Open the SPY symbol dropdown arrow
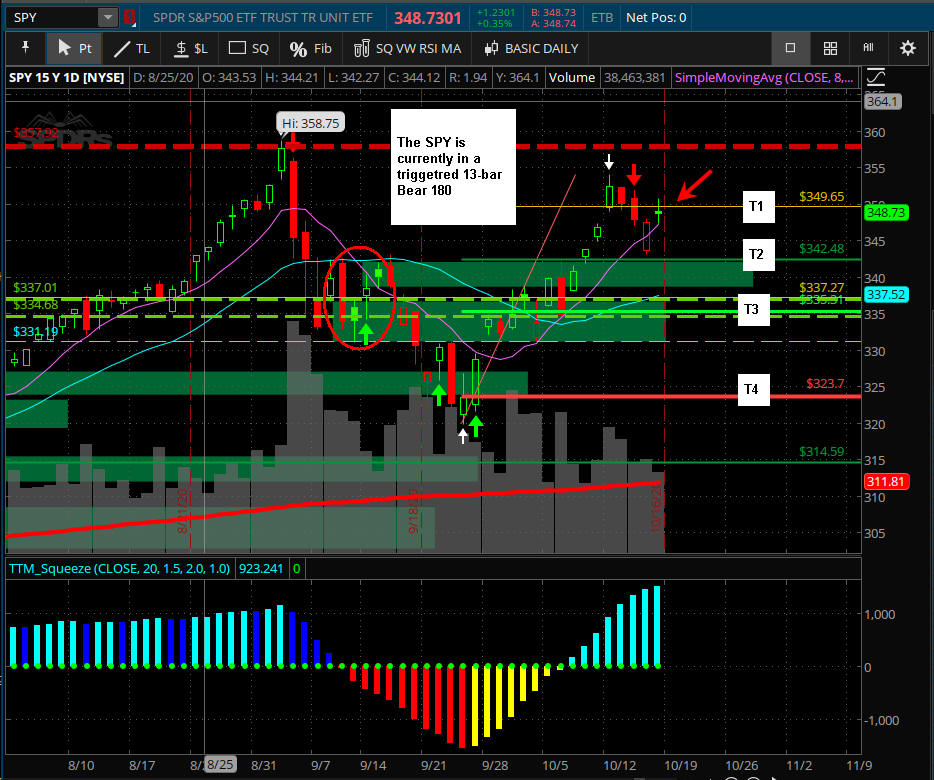The image size is (934, 780). tap(107, 17)
